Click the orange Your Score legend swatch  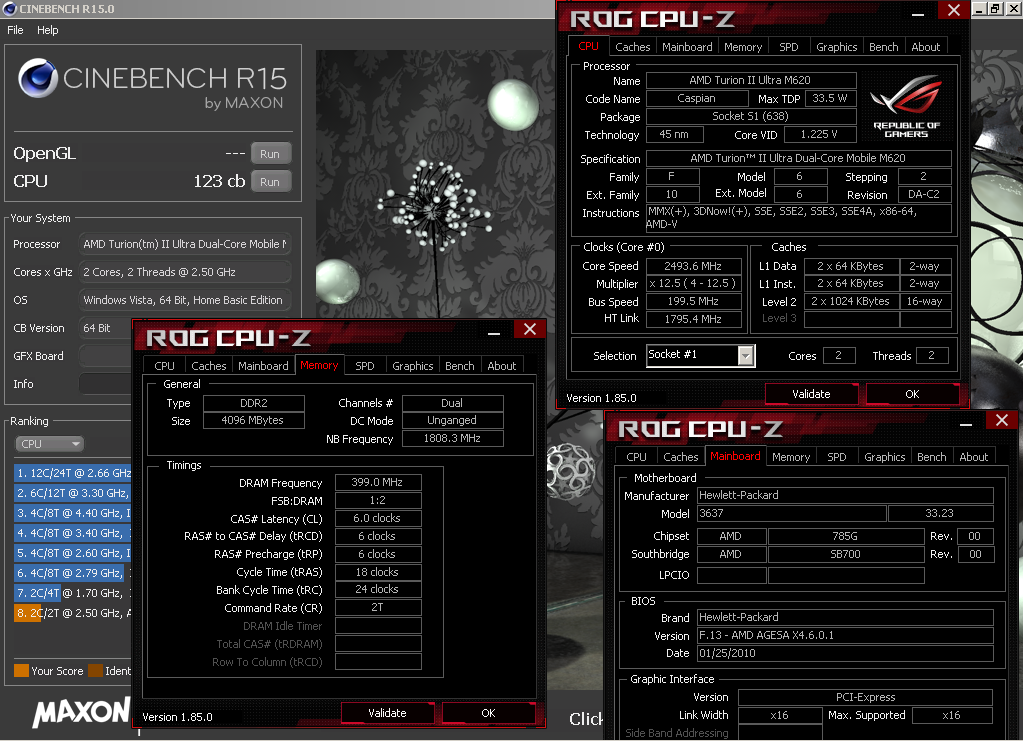coord(22,671)
